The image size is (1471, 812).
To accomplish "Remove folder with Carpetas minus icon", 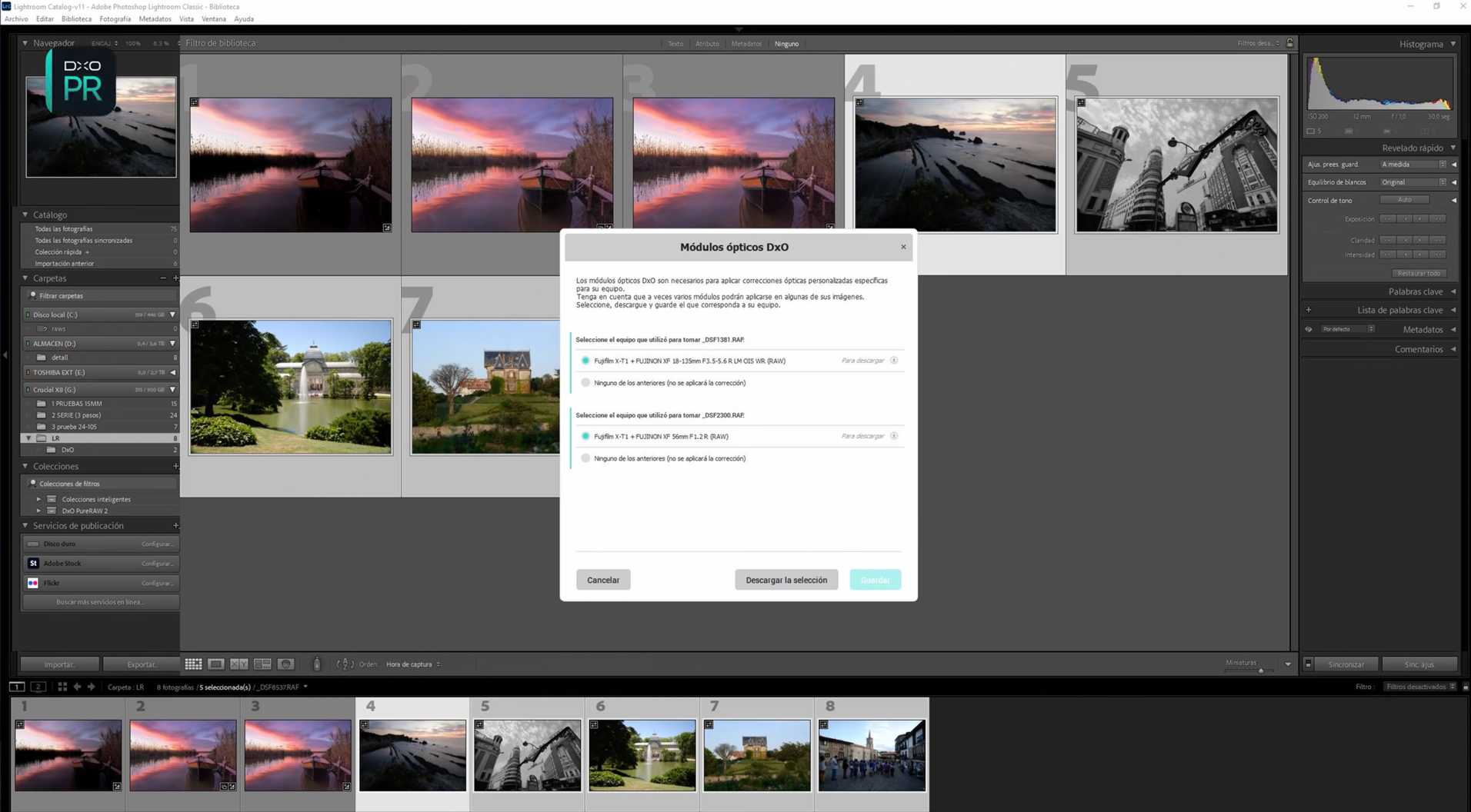I will click(163, 278).
